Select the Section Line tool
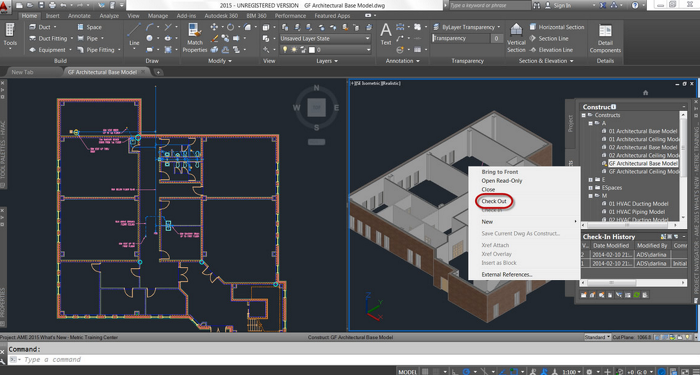Viewport: 700px width, 375px height. [549, 39]
